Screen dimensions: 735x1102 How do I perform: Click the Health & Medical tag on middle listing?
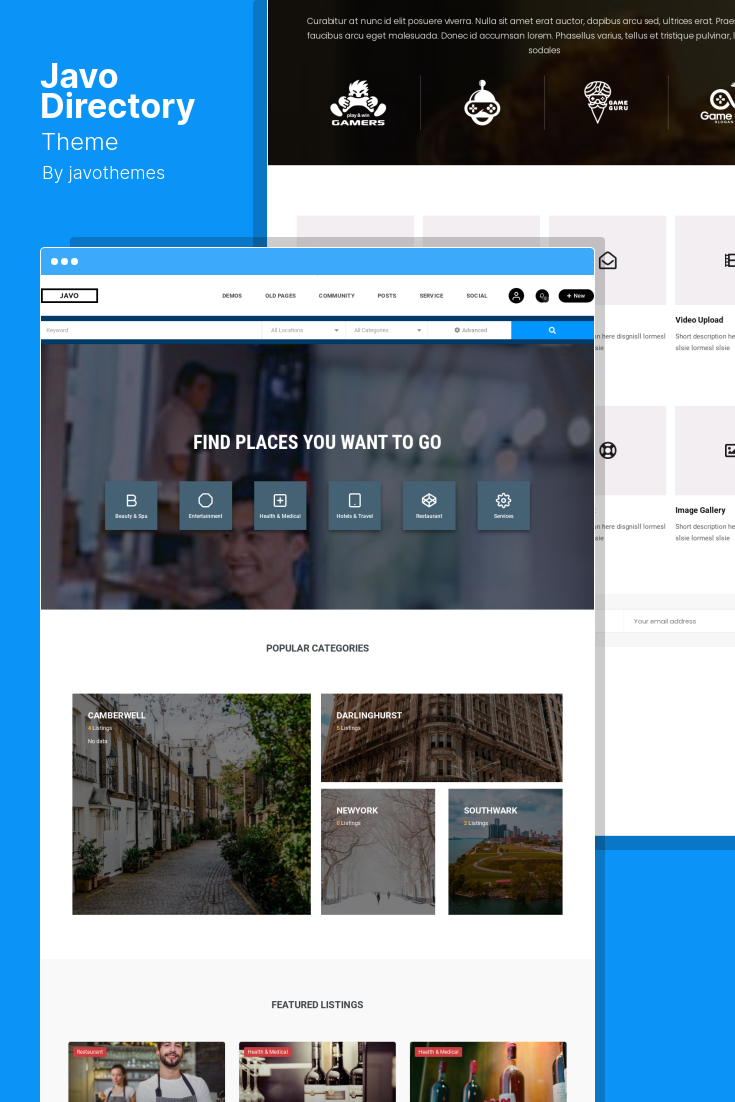point(268,1052)
